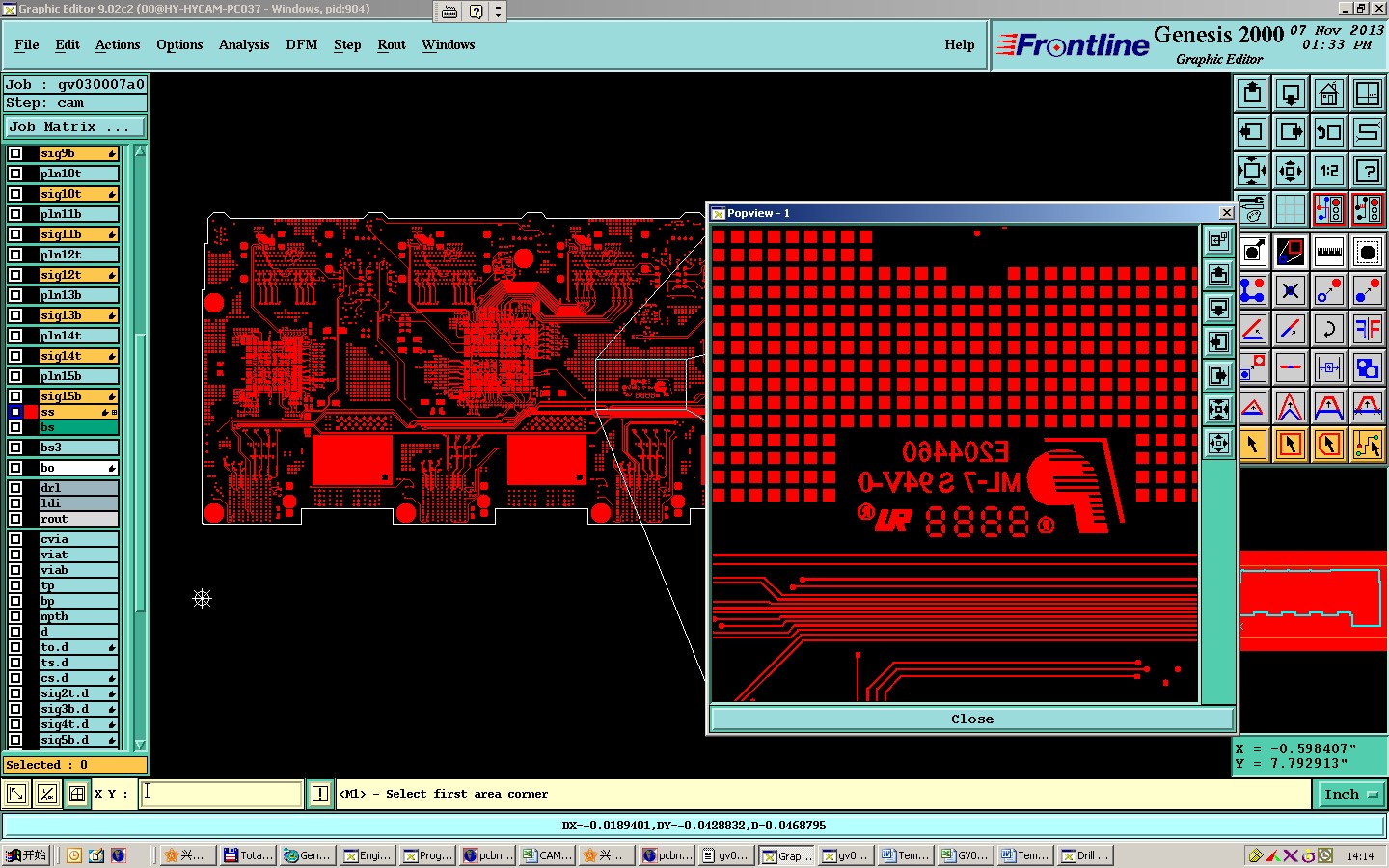Toggle visibility checkbox for sig9b layer

(x=15, y=153)
